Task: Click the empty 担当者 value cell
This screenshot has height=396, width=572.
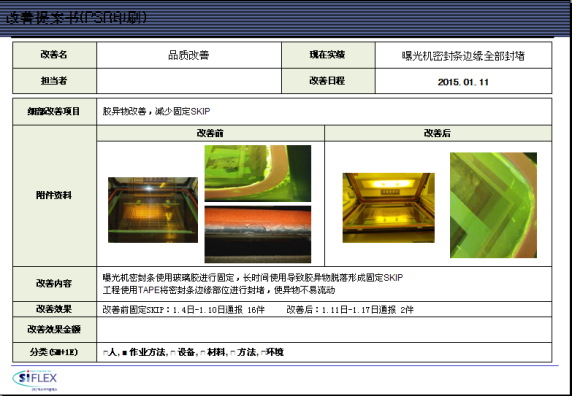Action: (x=189, y=81)
